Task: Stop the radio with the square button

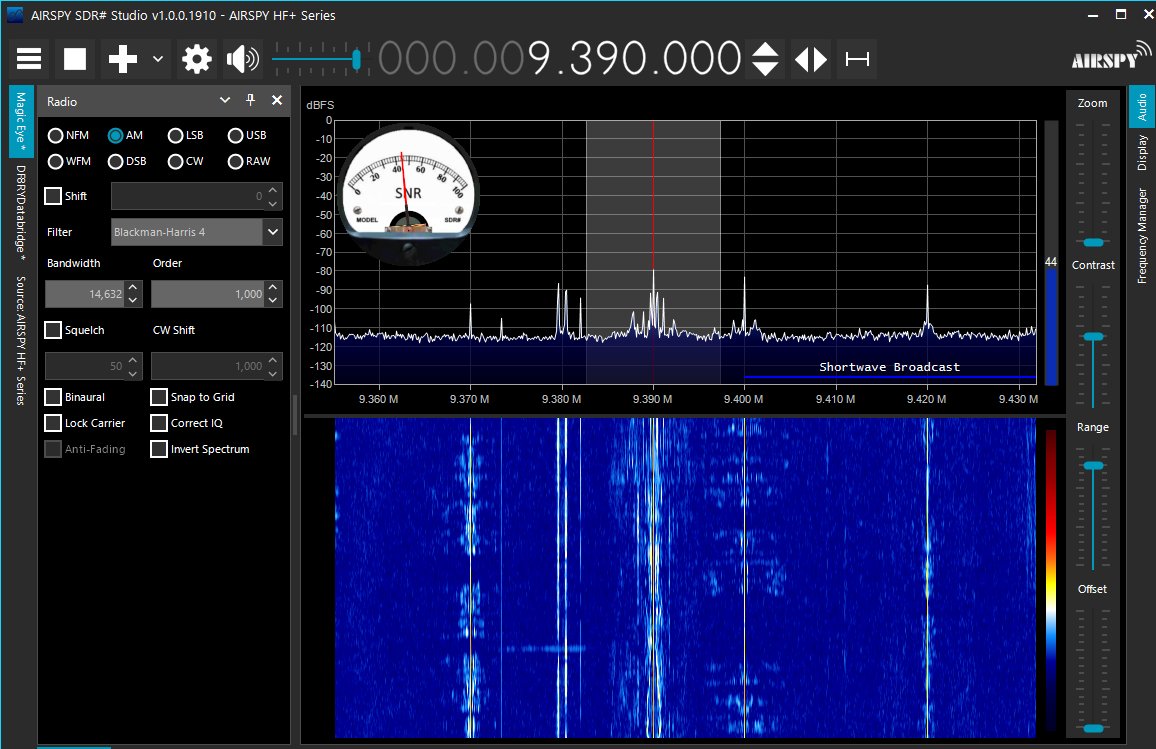Action: click(x=74, y=58)
